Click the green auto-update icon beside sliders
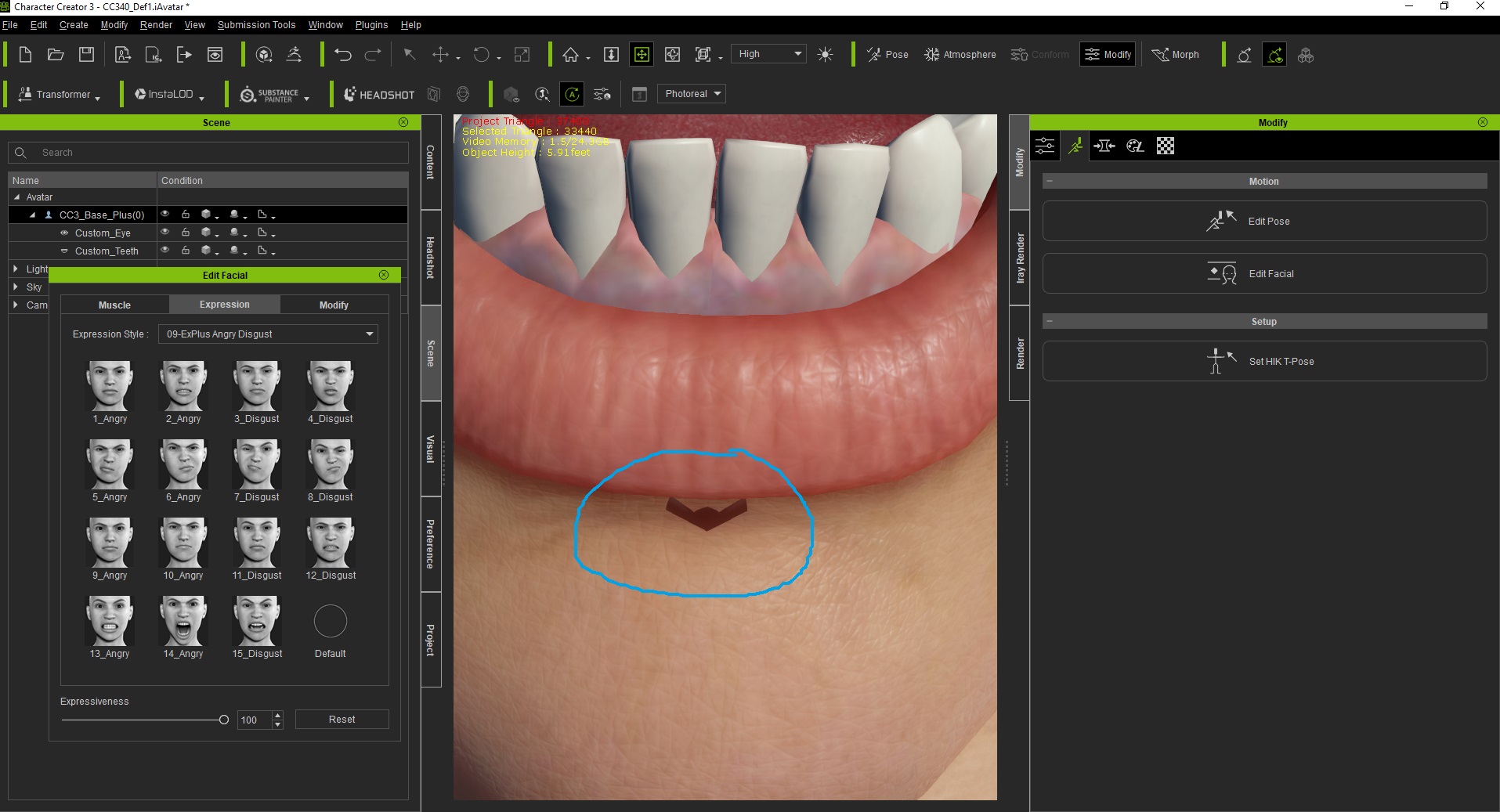Viewport: 1500px width, 812px height. pos(573,95)
